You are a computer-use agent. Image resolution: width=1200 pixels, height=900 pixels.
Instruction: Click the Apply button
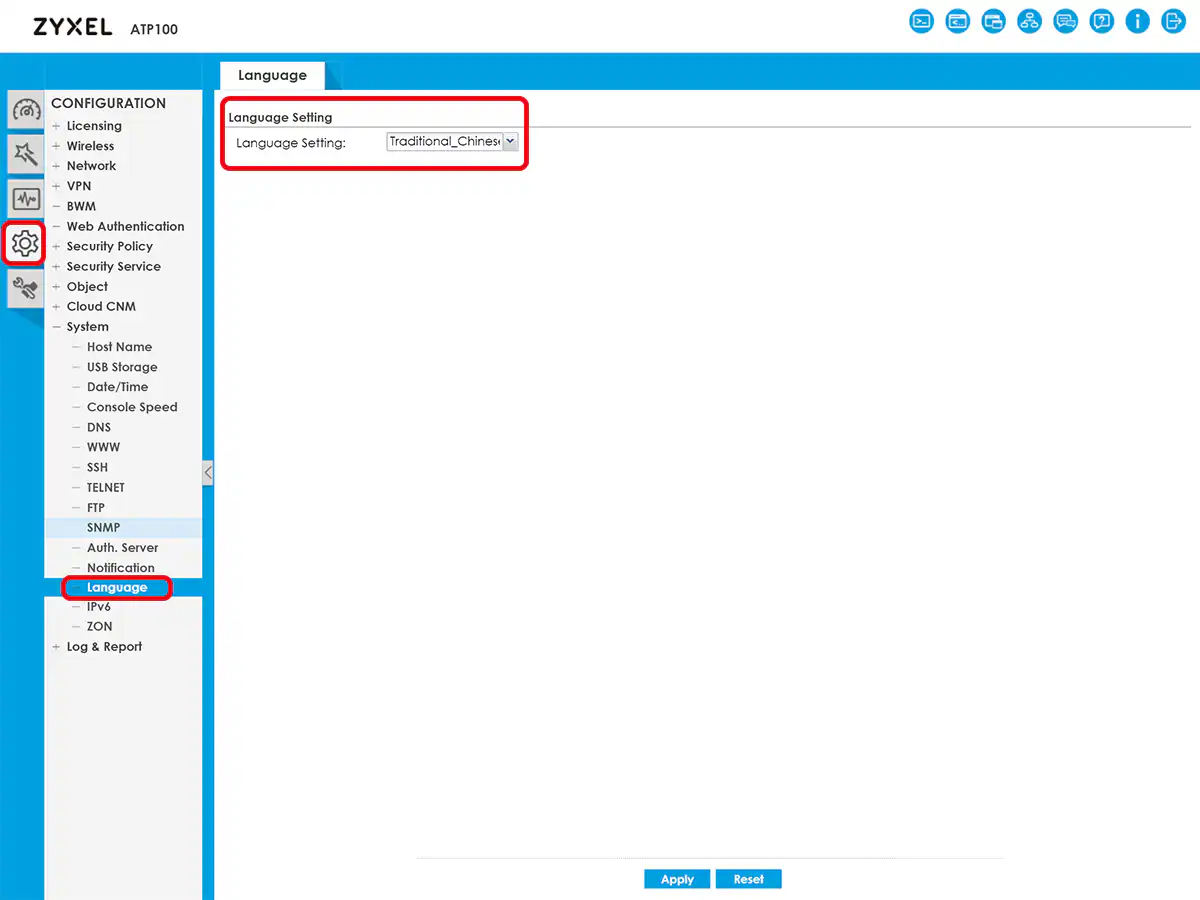pos(677,879)
